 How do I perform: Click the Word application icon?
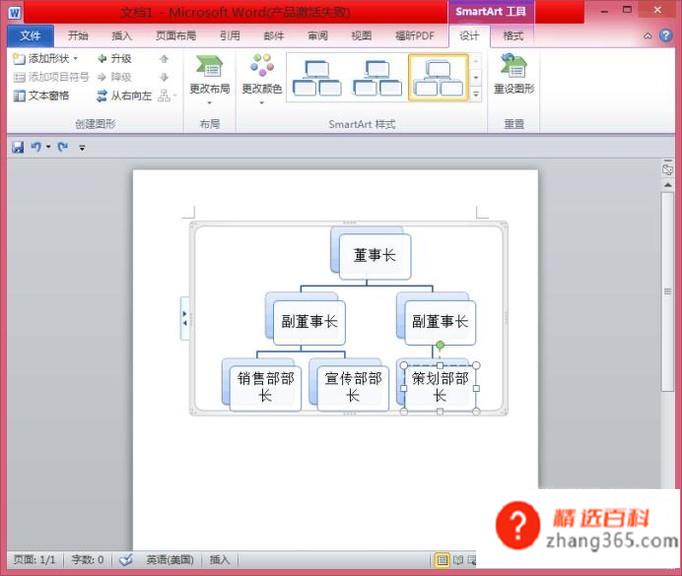point(14,12)
